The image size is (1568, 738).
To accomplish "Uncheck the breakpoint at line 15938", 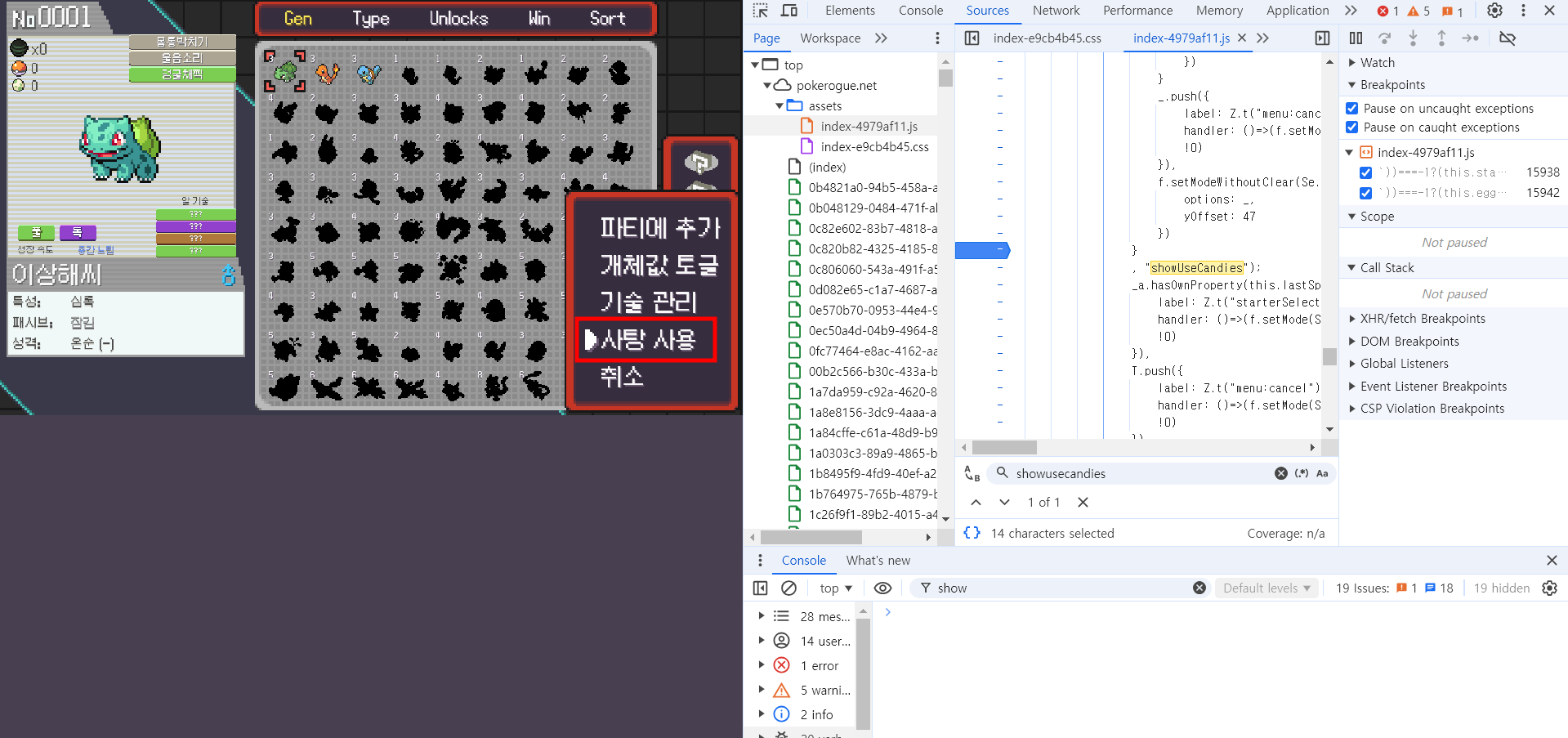I will (1365, 172).
